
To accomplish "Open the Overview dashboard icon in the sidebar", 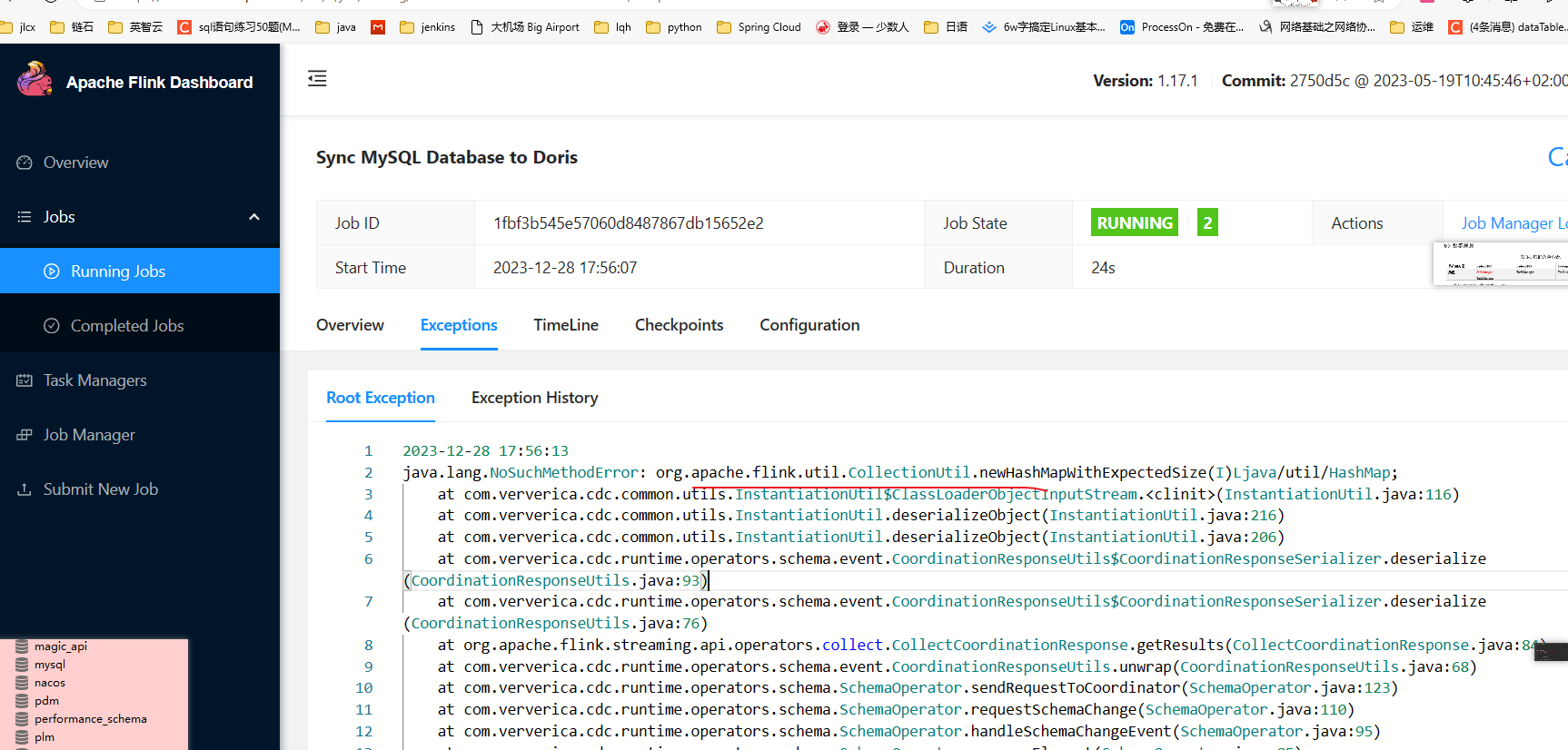I will coord(25,163).
